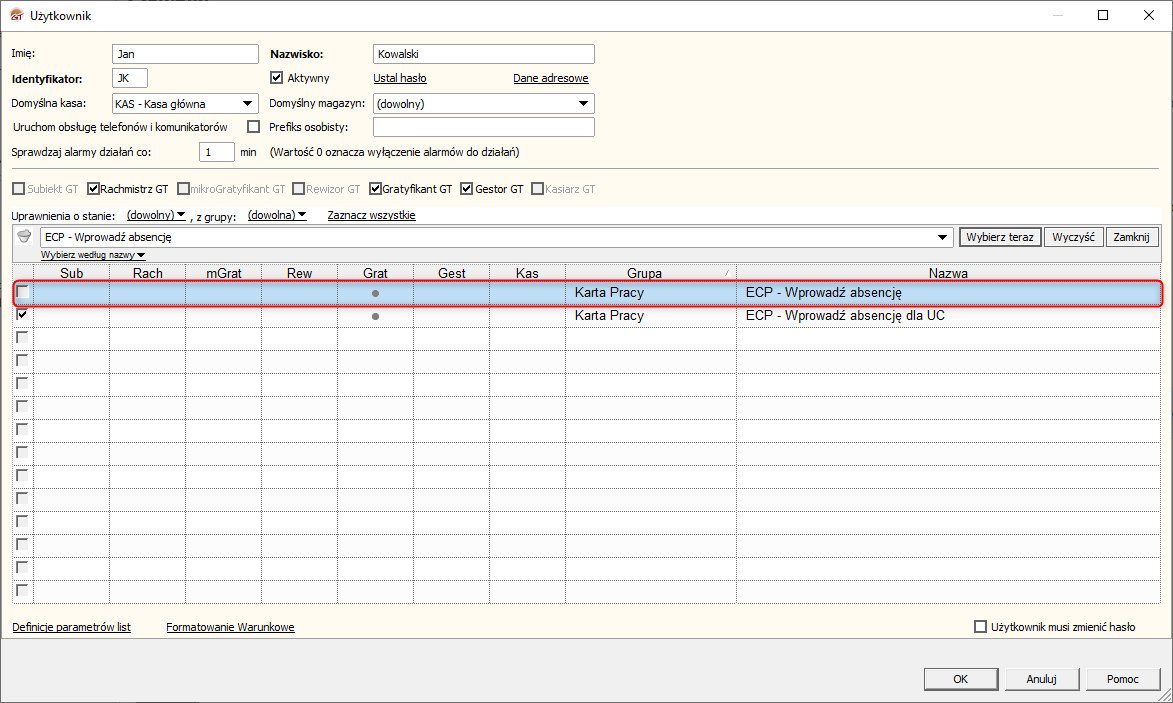Screen dimensions: 1173x703
Task: Open the Definicje parametrów list link
Action: 71,627
